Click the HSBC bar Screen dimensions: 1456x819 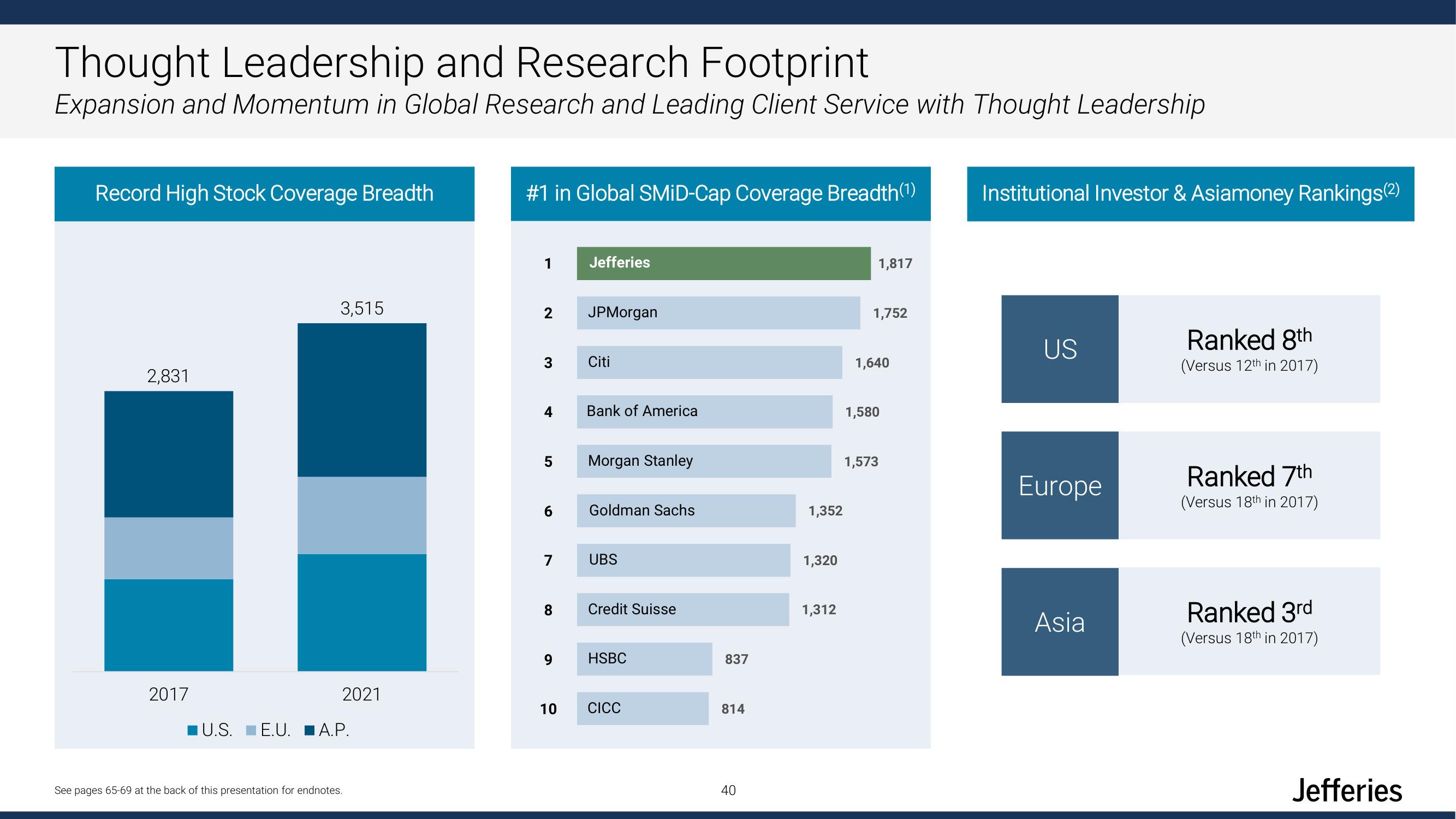[x=644, y=659]
